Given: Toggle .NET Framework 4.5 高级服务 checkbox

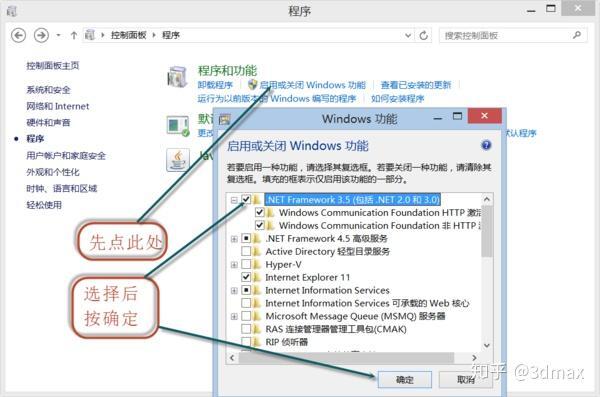Looking at the screenshot, I should pos(246,239).
